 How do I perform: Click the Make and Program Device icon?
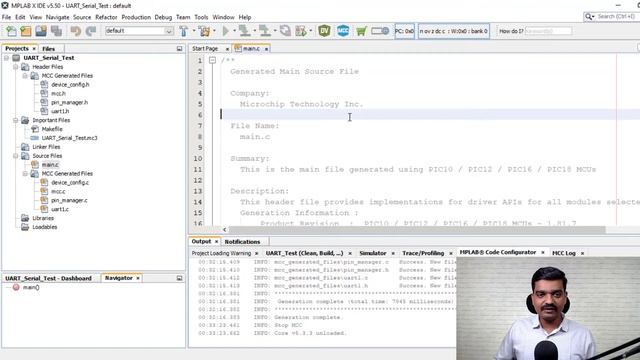tap(244, 31)
